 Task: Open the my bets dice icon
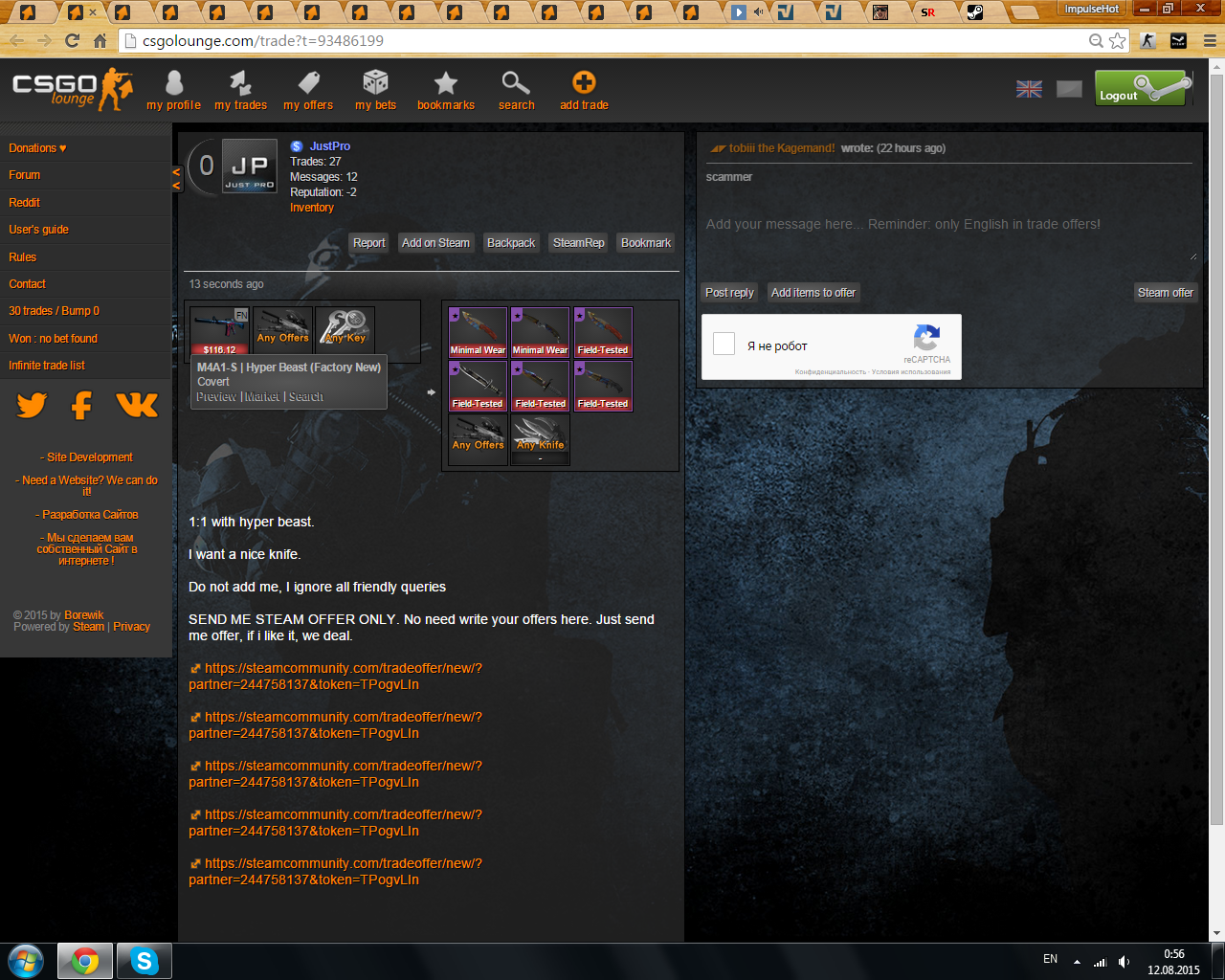(x=375, y=84)
